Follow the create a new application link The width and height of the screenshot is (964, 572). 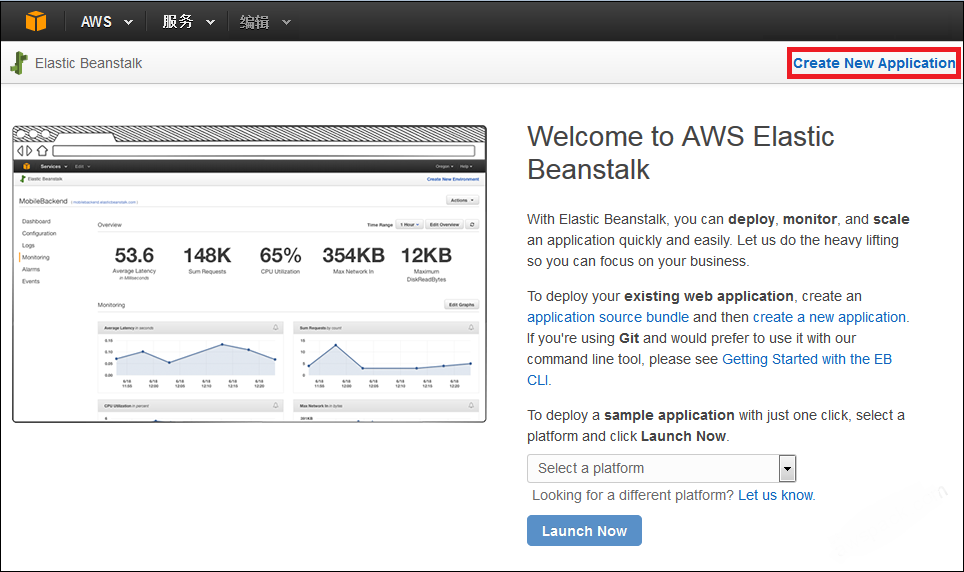(x=829, y=317)
